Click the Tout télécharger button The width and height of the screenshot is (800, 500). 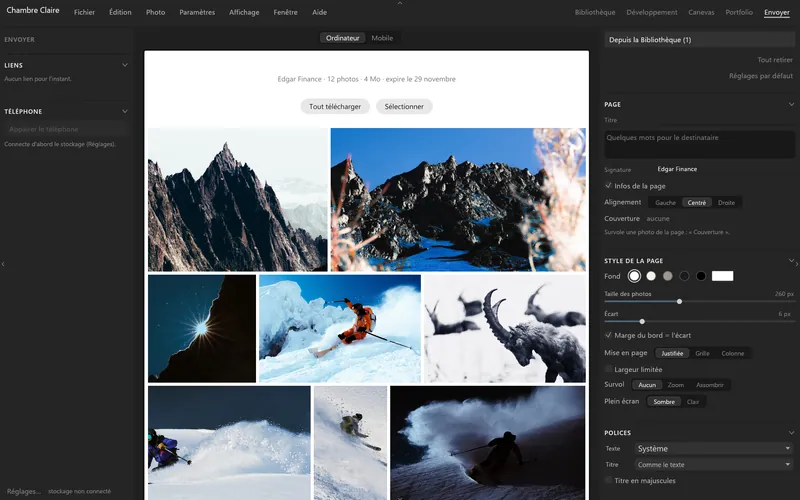pyautogui.click(x=335, y=106)
